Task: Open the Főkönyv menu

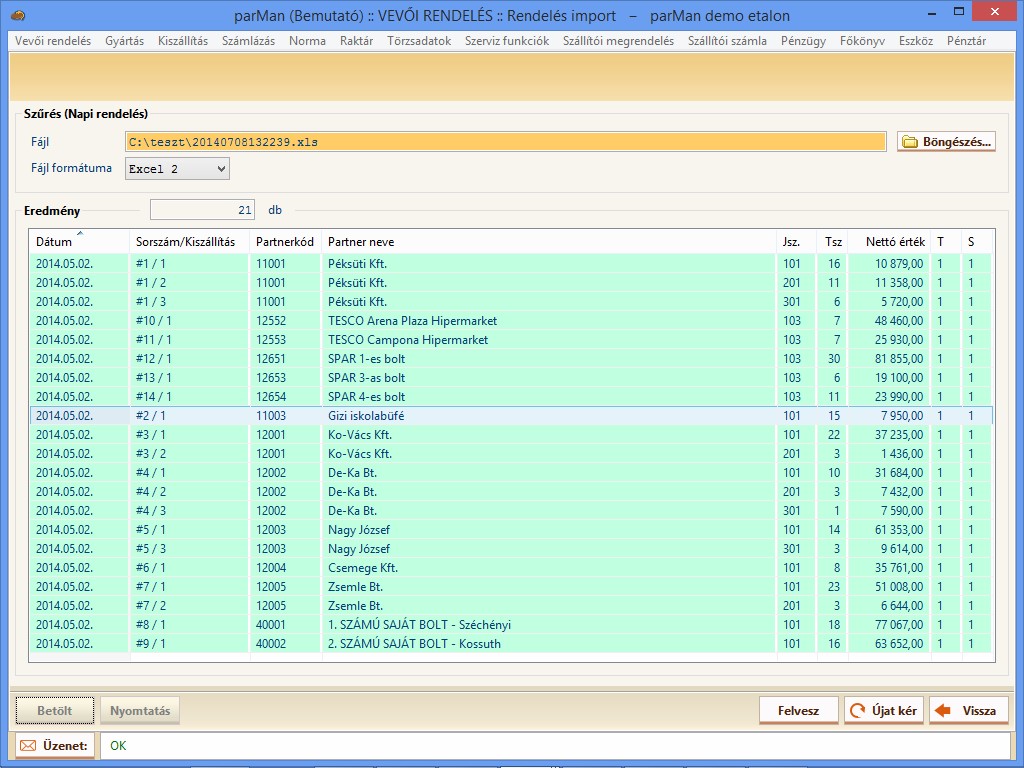Action: pyautogui.click(x=862, y=40)
